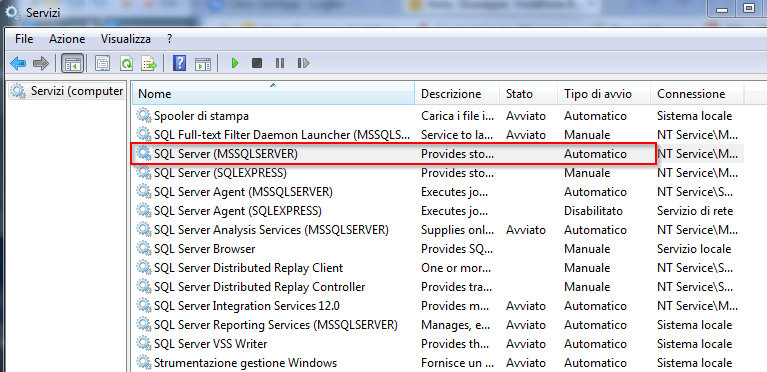Restart service with the resume button
This screenshot has height=372, width=767.
tap(303, 63)
